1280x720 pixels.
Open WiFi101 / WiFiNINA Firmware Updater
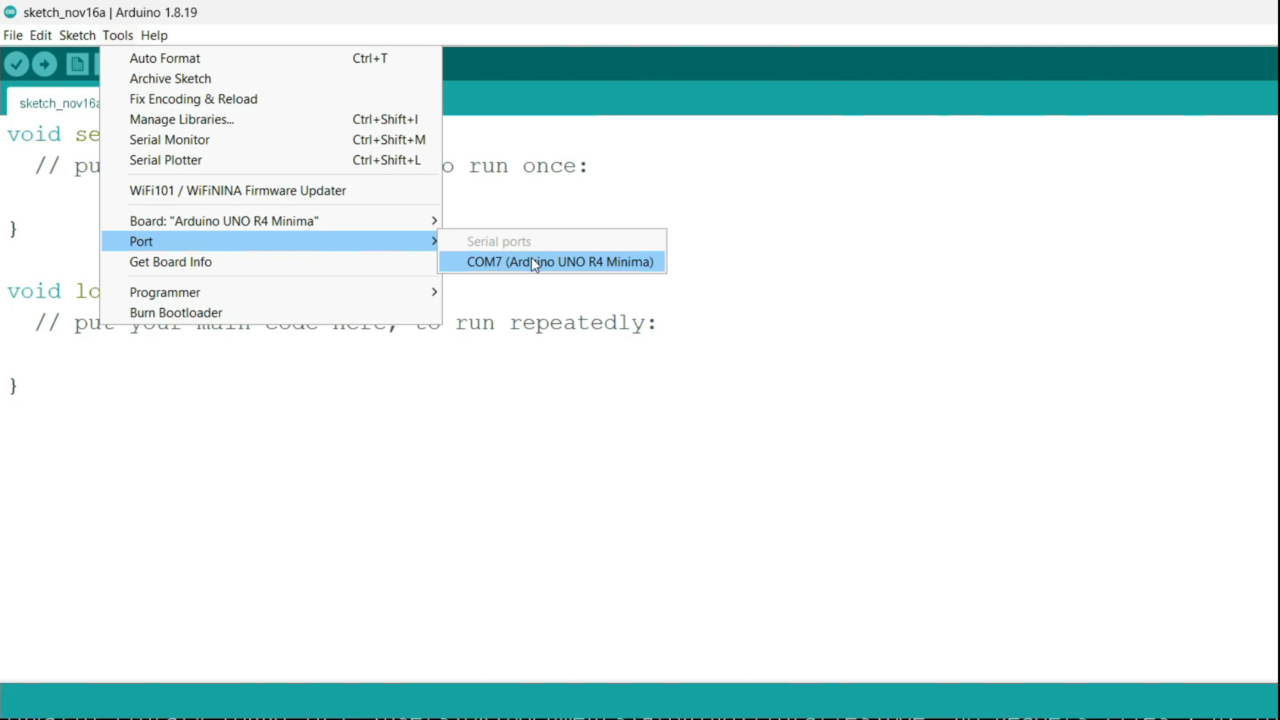271,190
